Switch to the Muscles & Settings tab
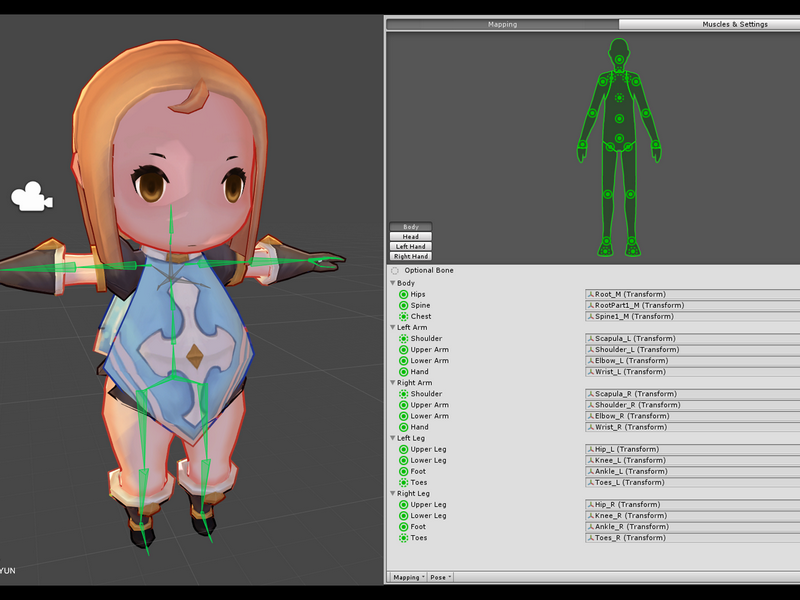800x600 pixels. [709, 24]
